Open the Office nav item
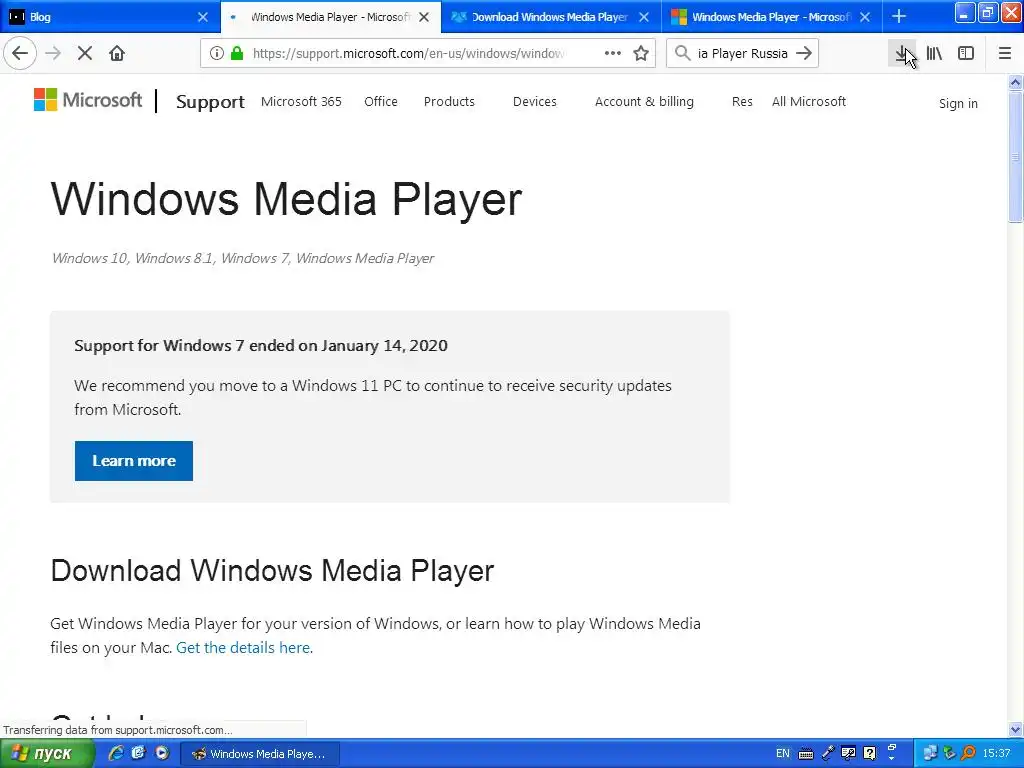Screen dimensions: 1024x768 click(x=381, y=102)
